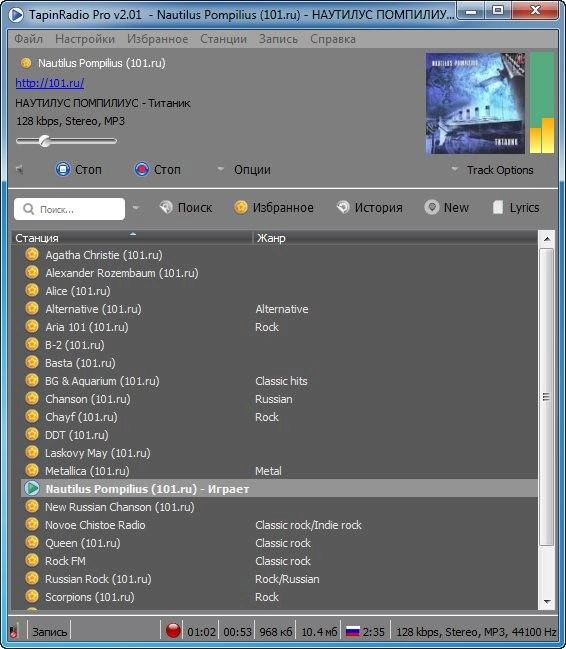566x649 pixels.
Task: Click the green play icon for Nautilus Pompilius
Action: coord(32,488)
